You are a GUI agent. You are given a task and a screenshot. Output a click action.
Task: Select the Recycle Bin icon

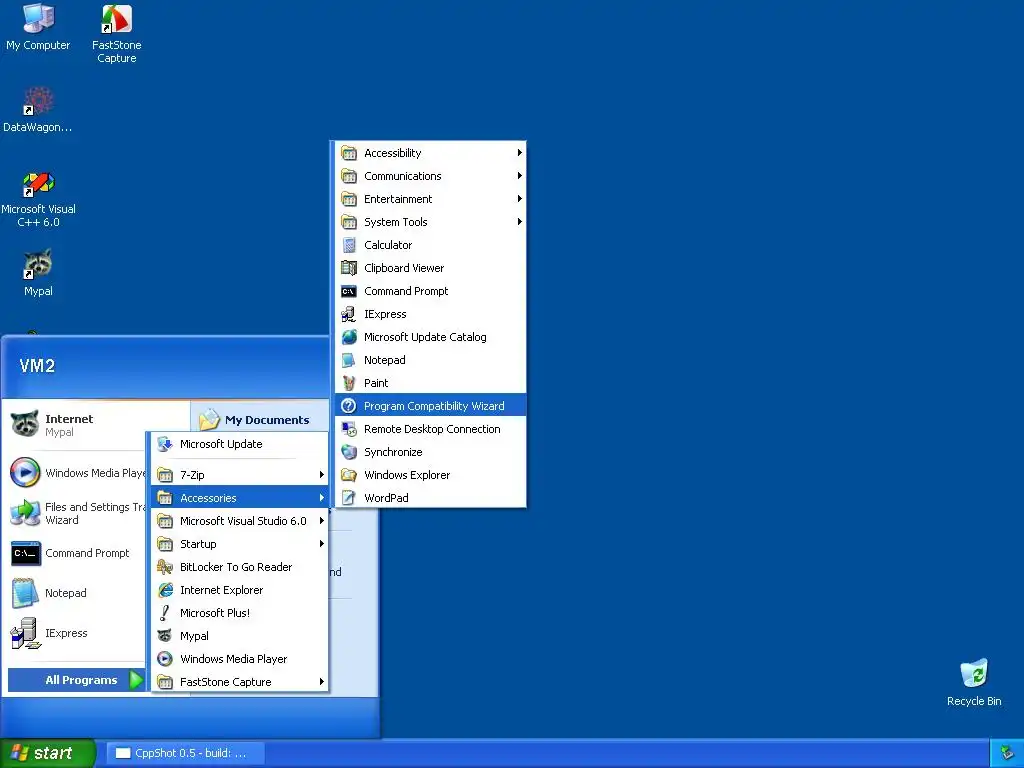tap(974, 682)
